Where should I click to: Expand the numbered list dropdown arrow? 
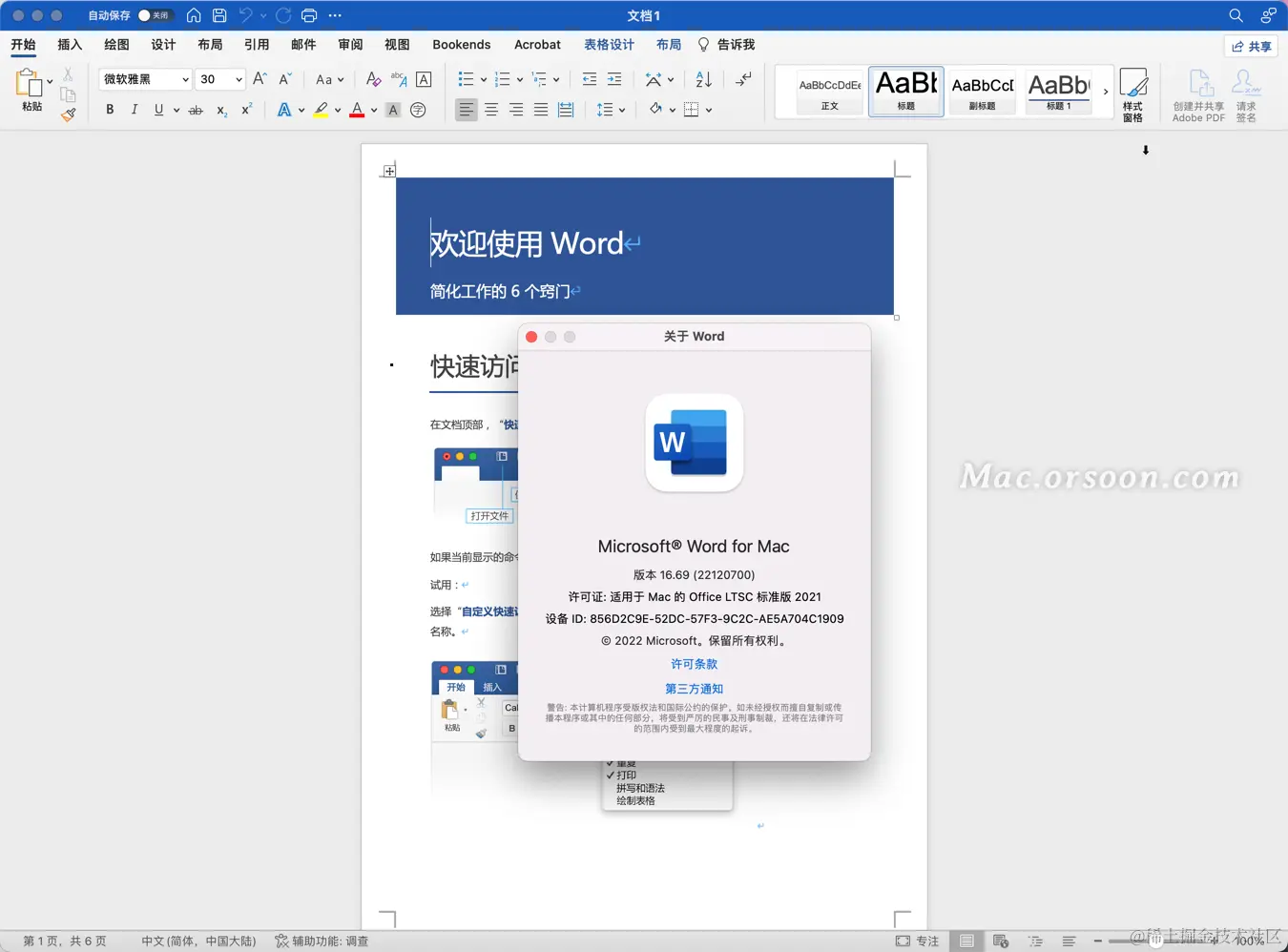click(x=519, y=80)
